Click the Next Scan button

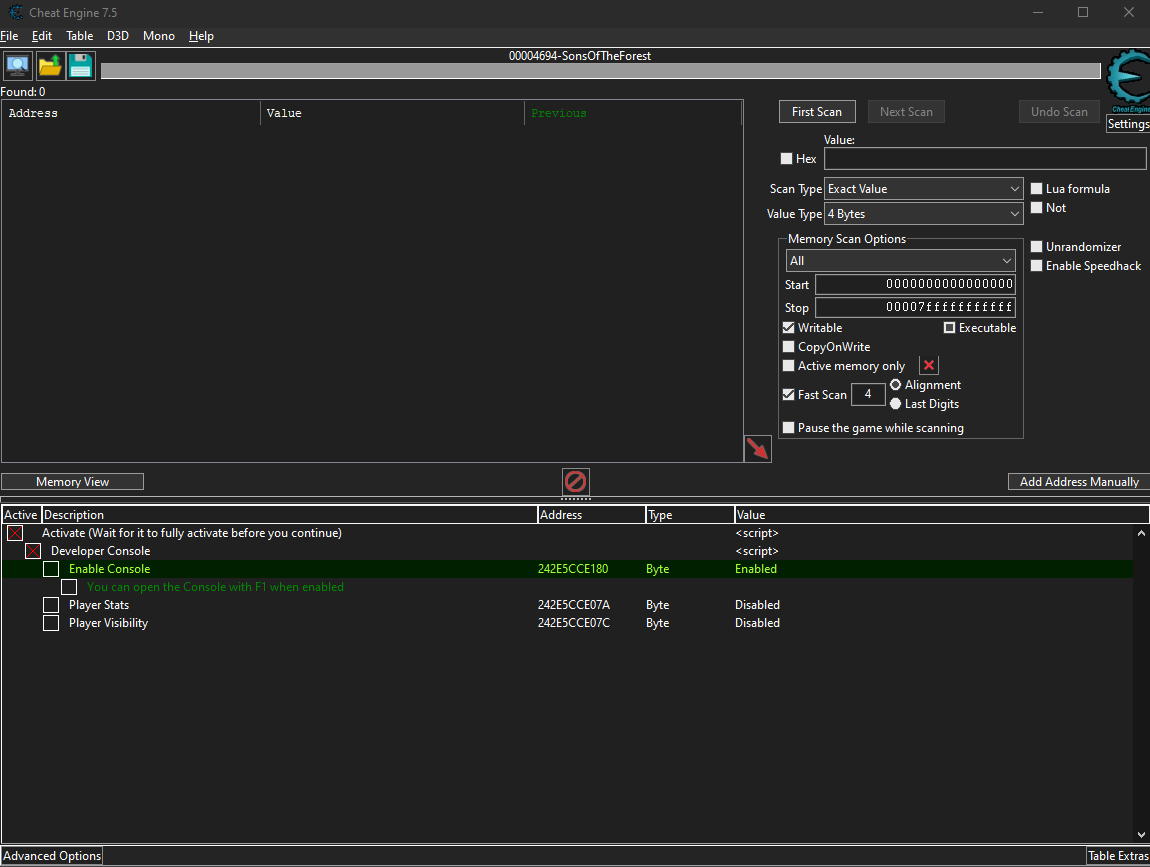(907, 111)
